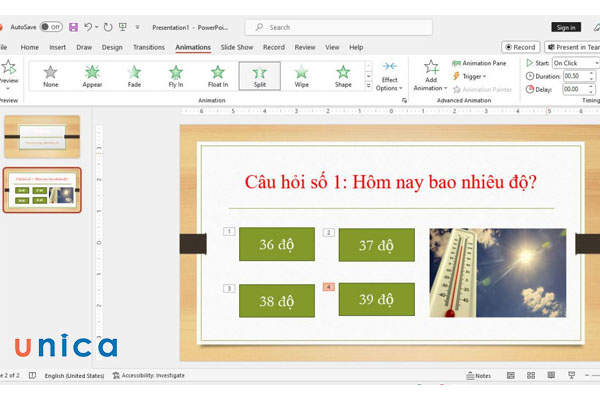
Task: Toggle Notes in status bar
Action: (x=479, y=376)
